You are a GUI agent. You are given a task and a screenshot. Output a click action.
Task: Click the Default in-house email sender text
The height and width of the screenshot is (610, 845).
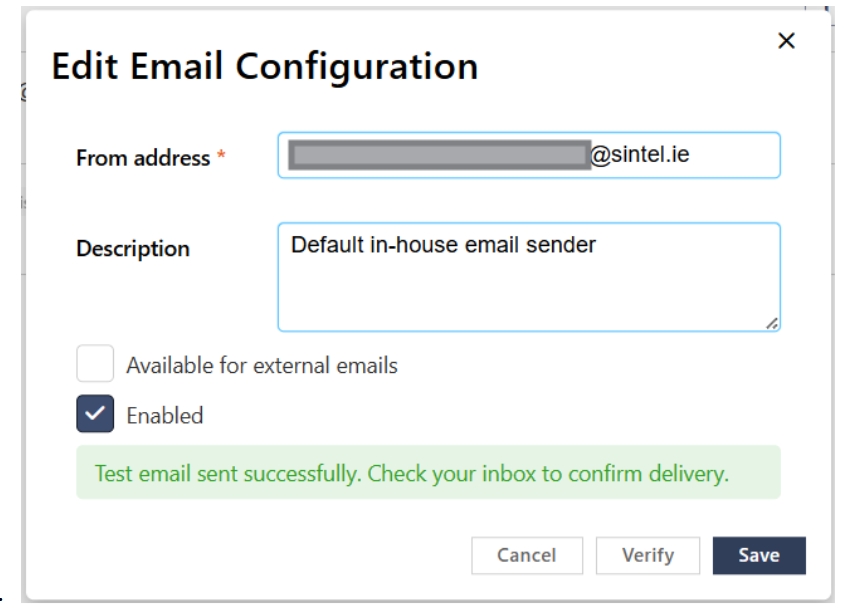[x=444, y=245]
